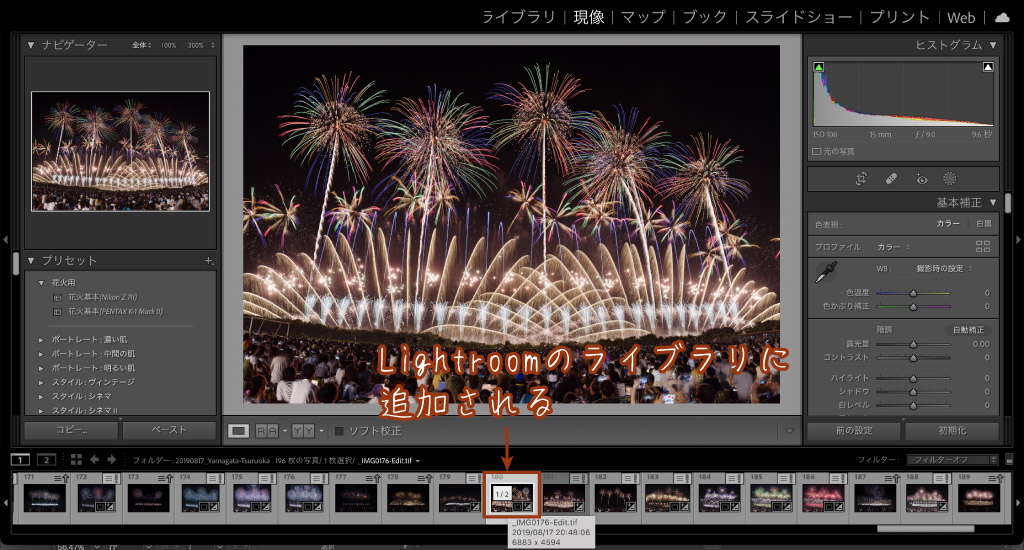This screenshot has width=1024, height=550.
Task: Collapse the プリセット panel
Action: coord(31,261)
